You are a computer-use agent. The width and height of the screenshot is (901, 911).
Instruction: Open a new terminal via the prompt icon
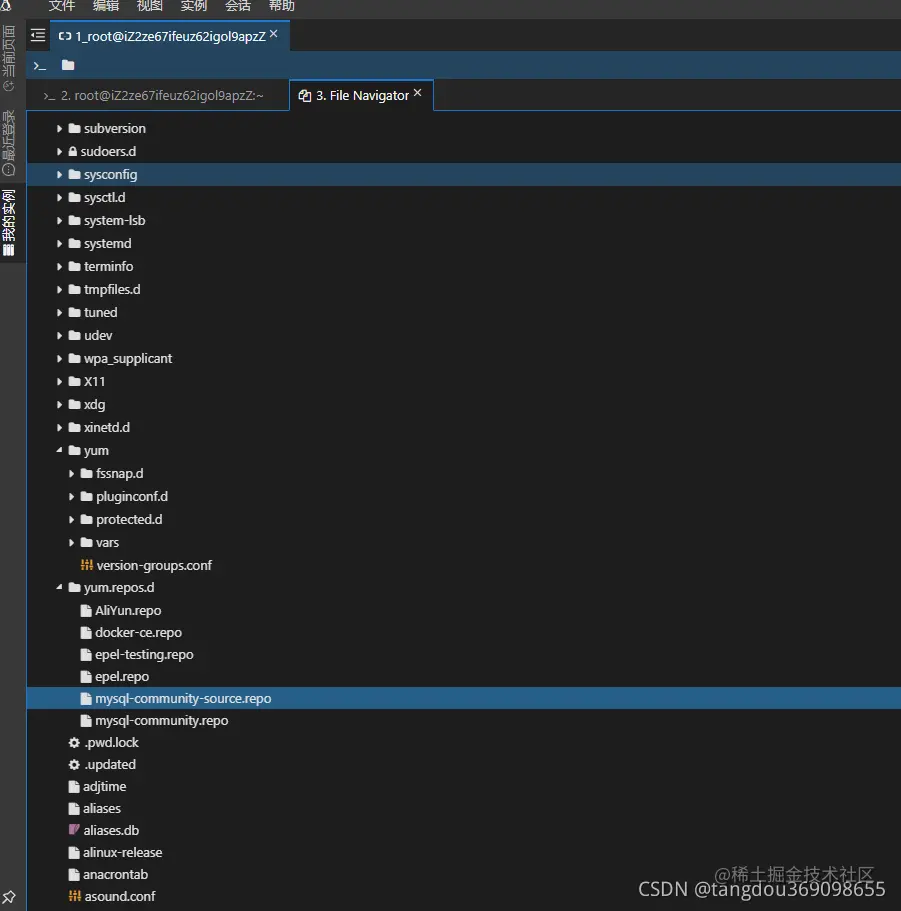coord(40,66)
